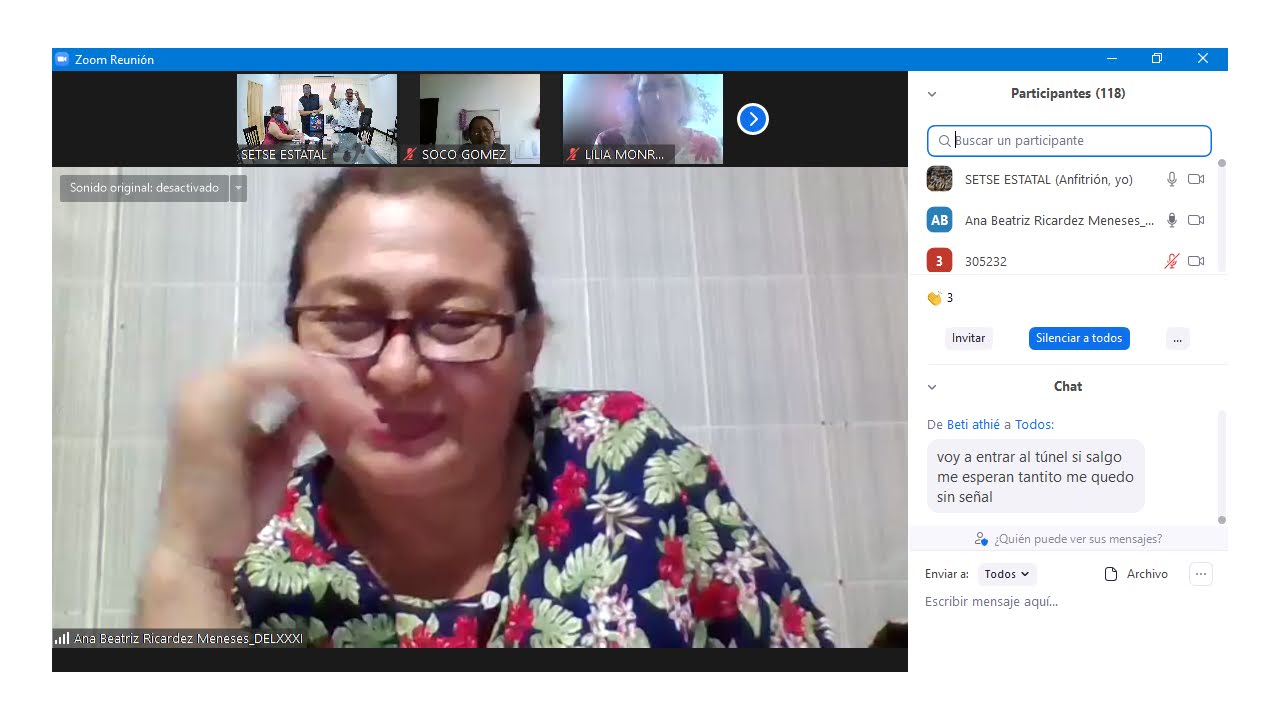Collapse the Chat panel chevron
Viewport: 1280px width, 720px height.
coord(932,387)
